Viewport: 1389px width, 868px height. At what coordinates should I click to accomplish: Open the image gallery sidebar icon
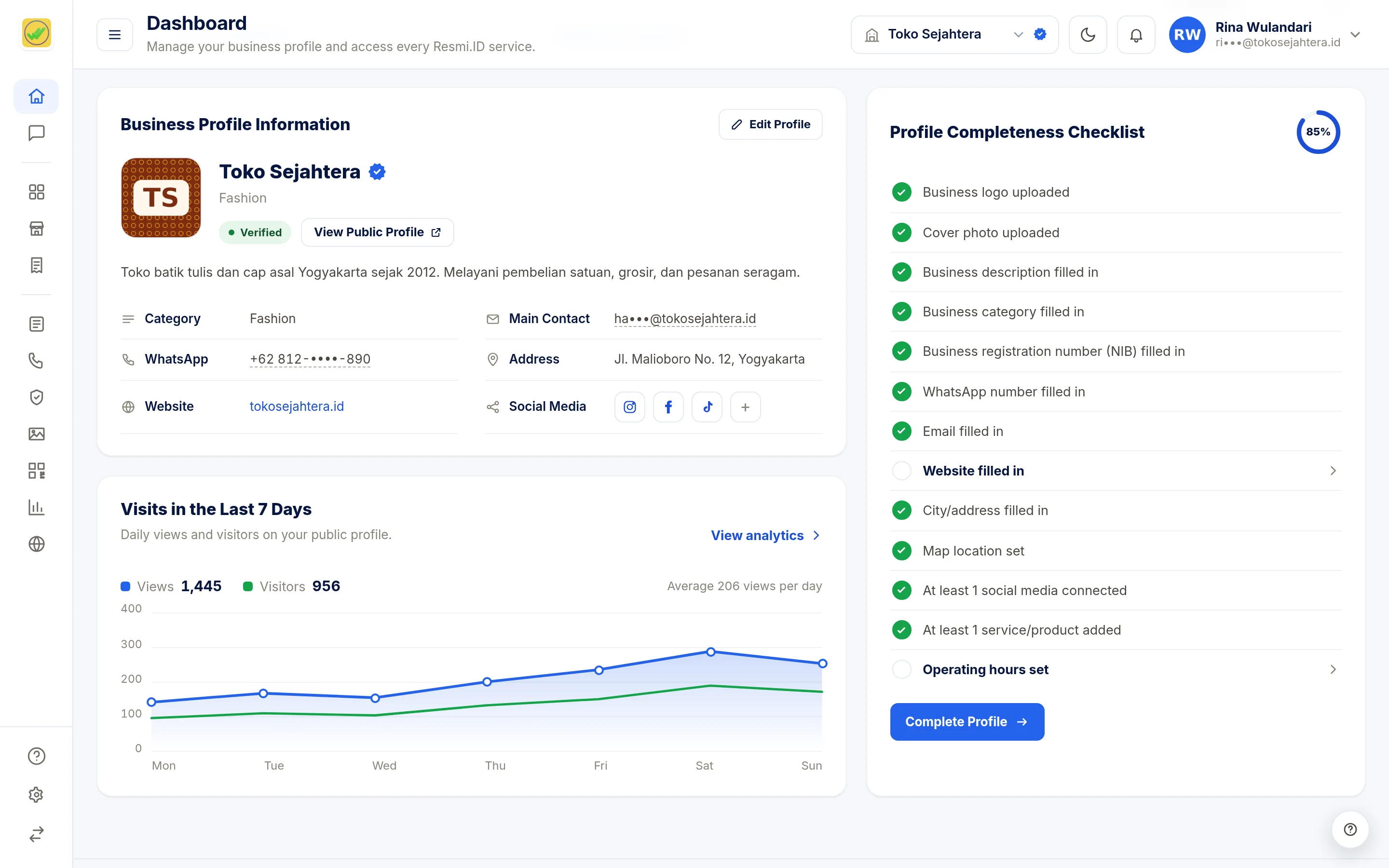coord(36,434)
